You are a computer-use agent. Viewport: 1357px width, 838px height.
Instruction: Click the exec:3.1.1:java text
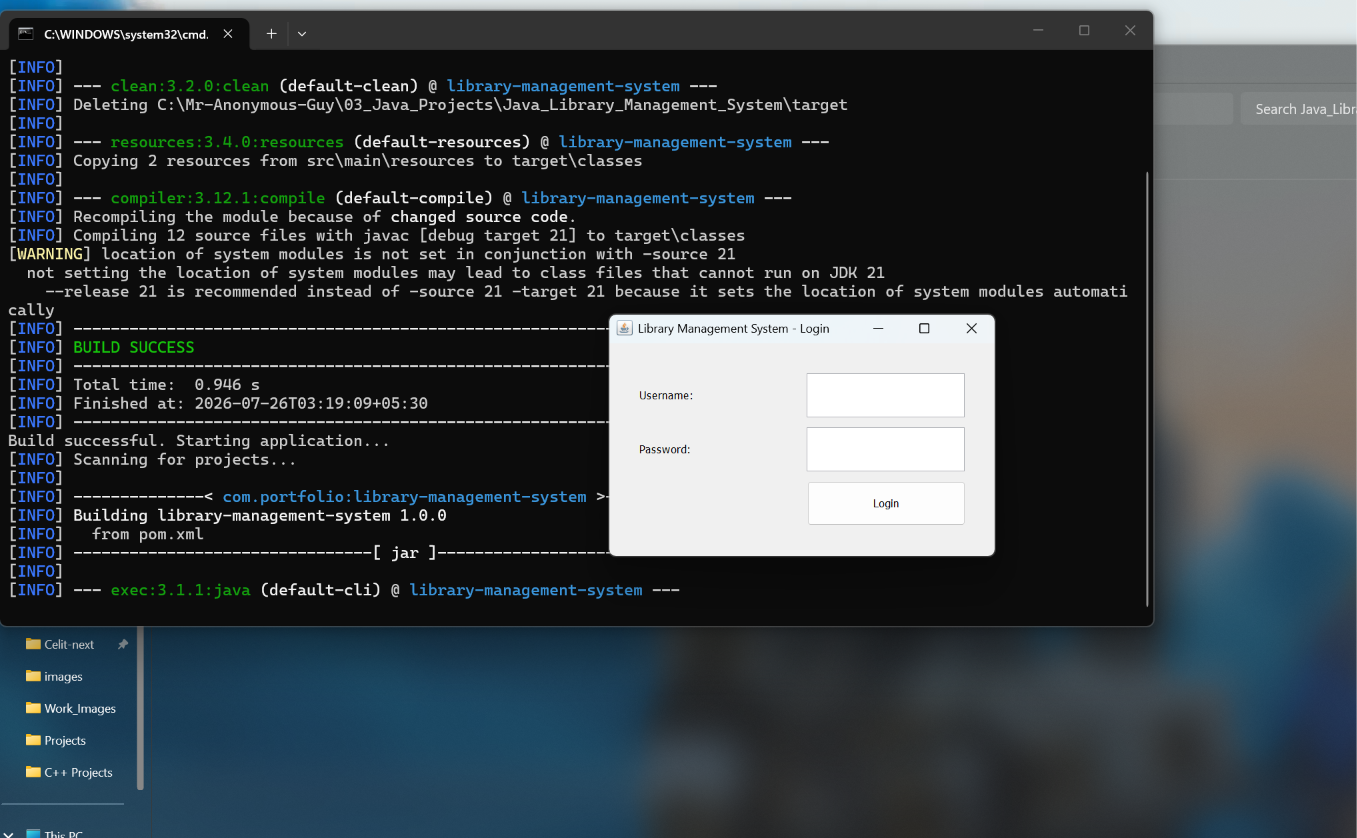click(180, 590)
